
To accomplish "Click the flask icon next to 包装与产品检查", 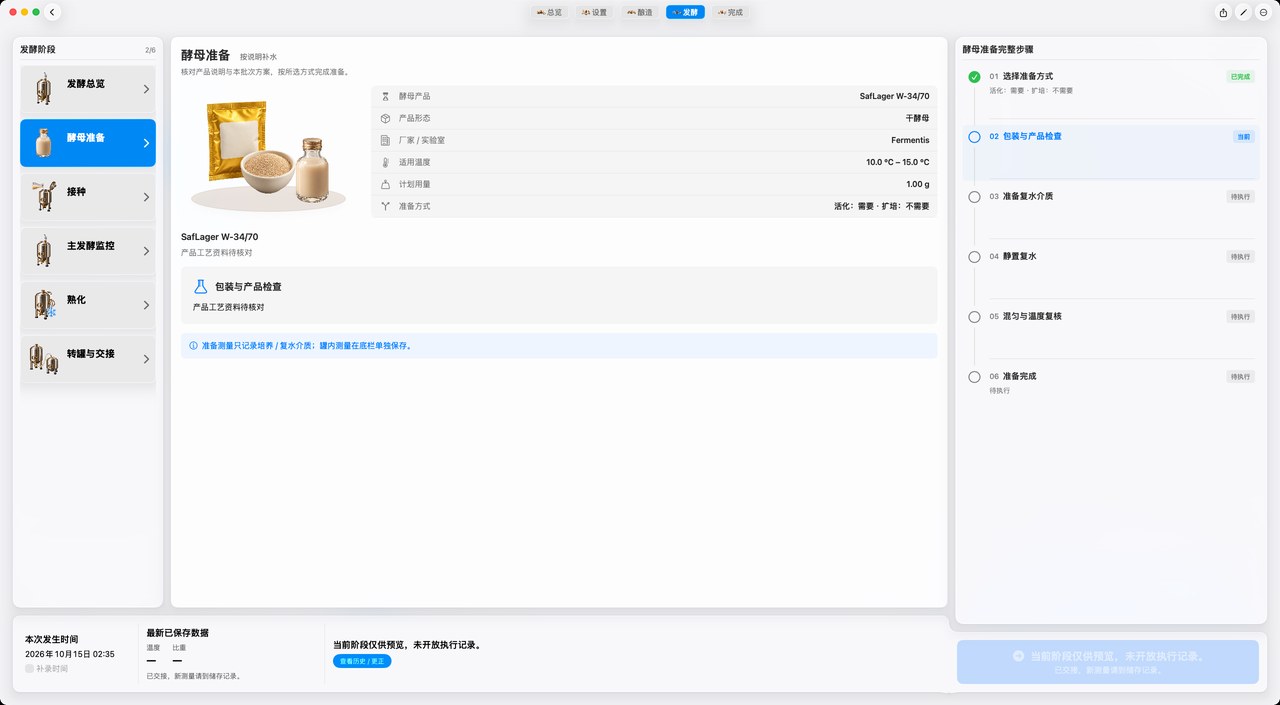I will 201,286.
